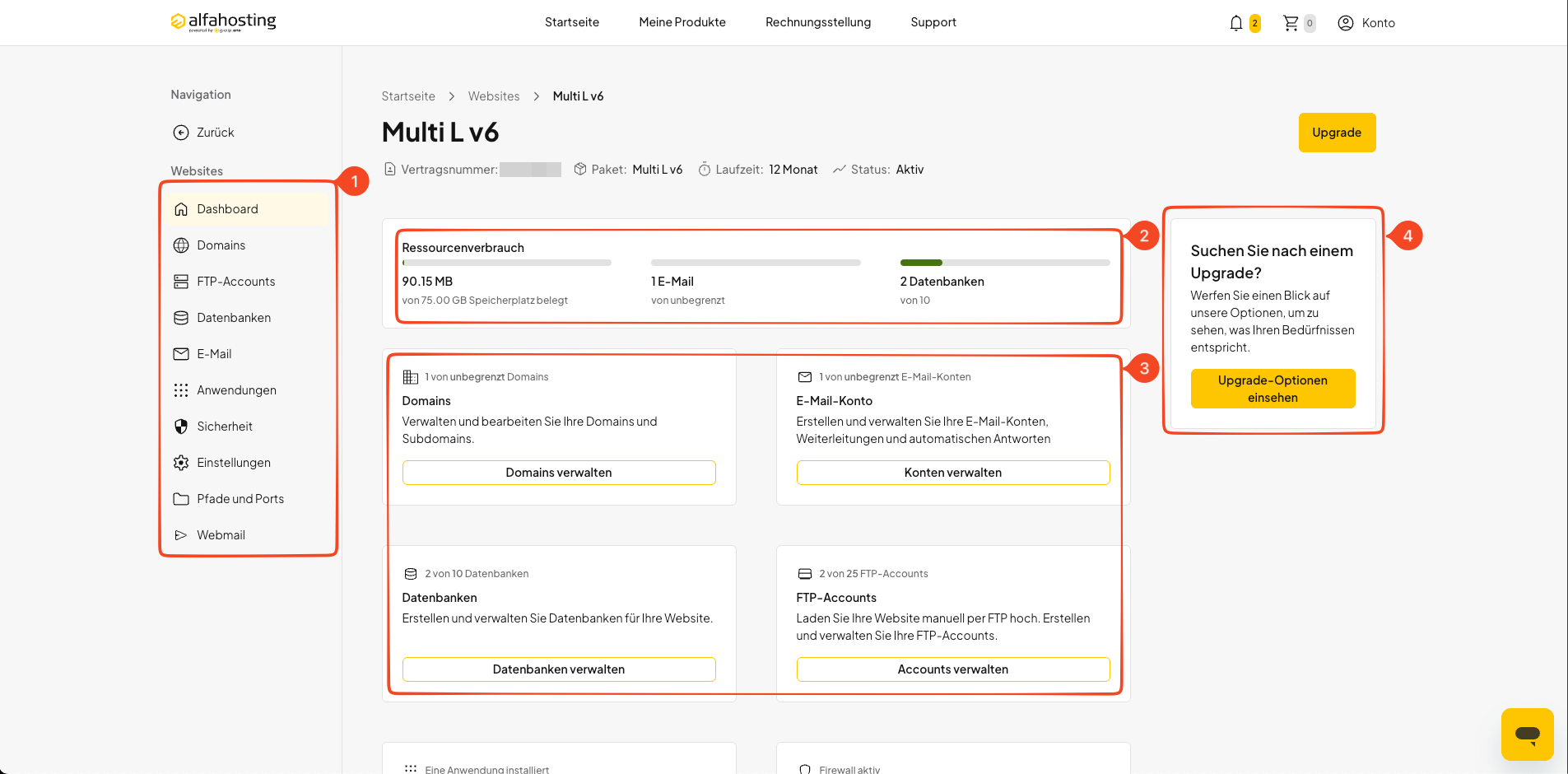
Task: Click the Datenbanken database icon in sidebar
Action: 181,318
